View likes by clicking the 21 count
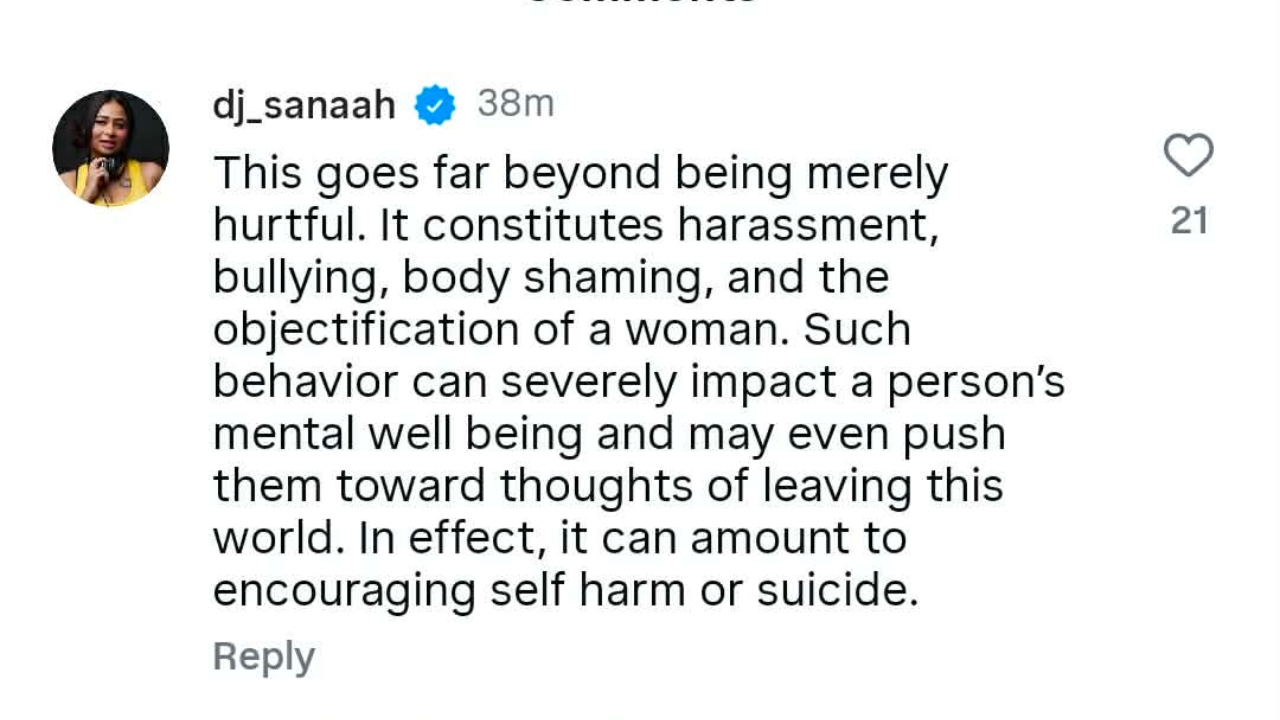1280x720 pixels. [x=1189, y=221]
